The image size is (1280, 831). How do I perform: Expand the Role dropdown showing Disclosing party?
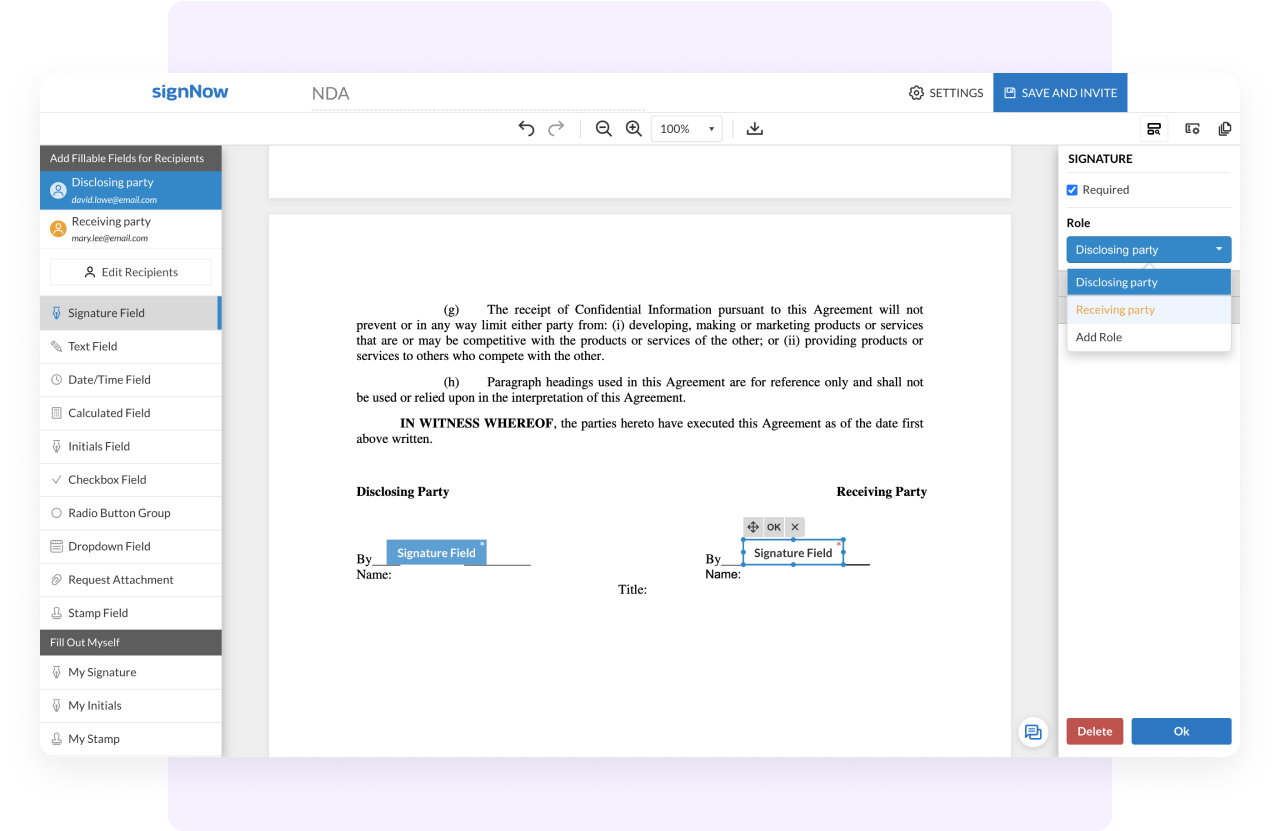point(1148,250)
